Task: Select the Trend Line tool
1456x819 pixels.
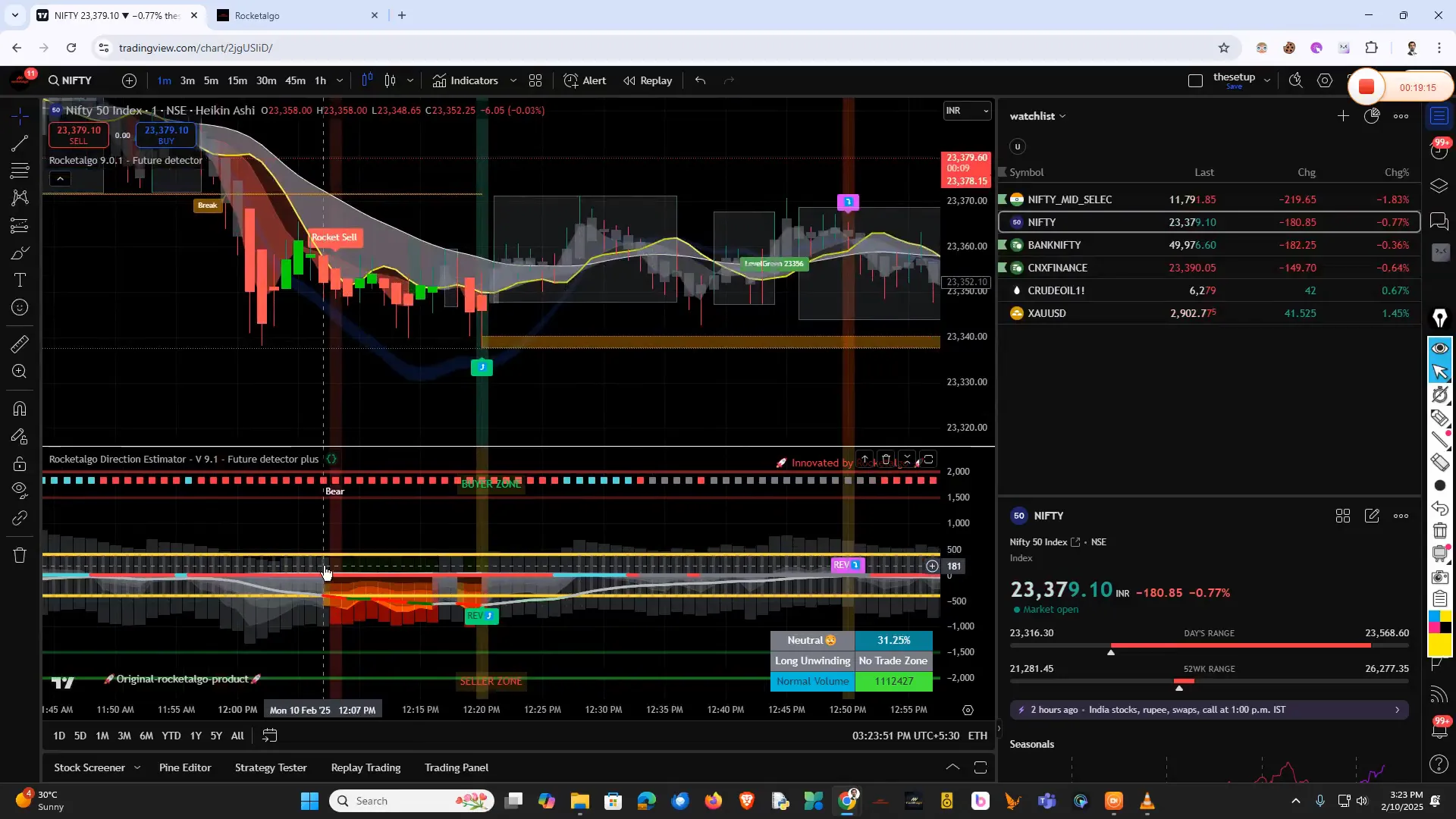Action: click(x=19, y=144)
